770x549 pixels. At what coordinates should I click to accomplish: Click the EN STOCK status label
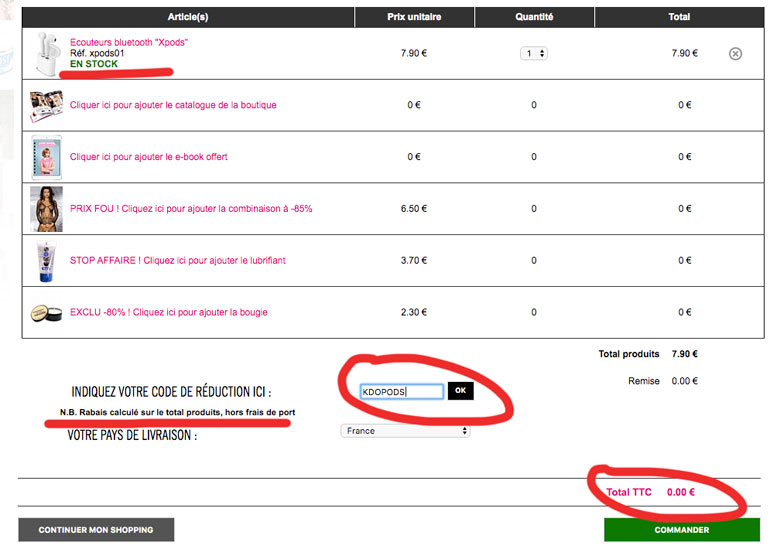point(94,64)
